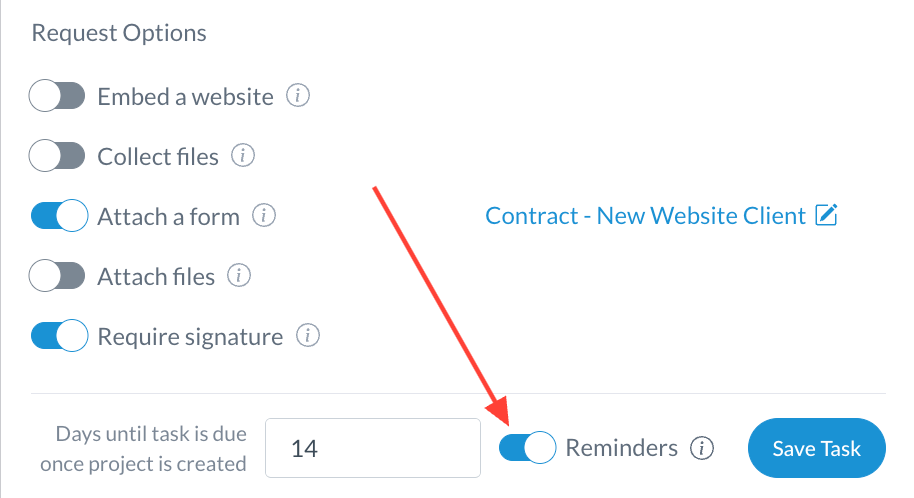Click the Require signature label text

tap(190, 336)
